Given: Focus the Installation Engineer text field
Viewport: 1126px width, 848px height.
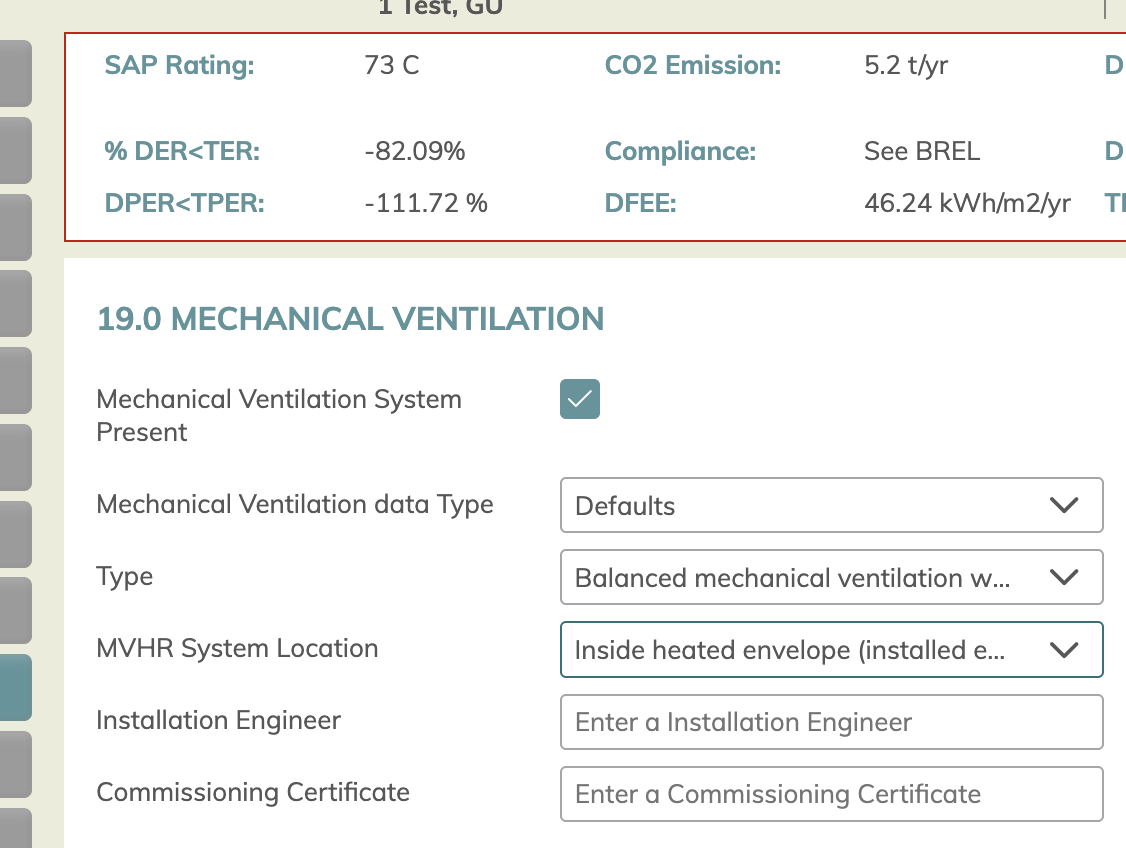Looking at the screenshot, I should coord(832,722).
